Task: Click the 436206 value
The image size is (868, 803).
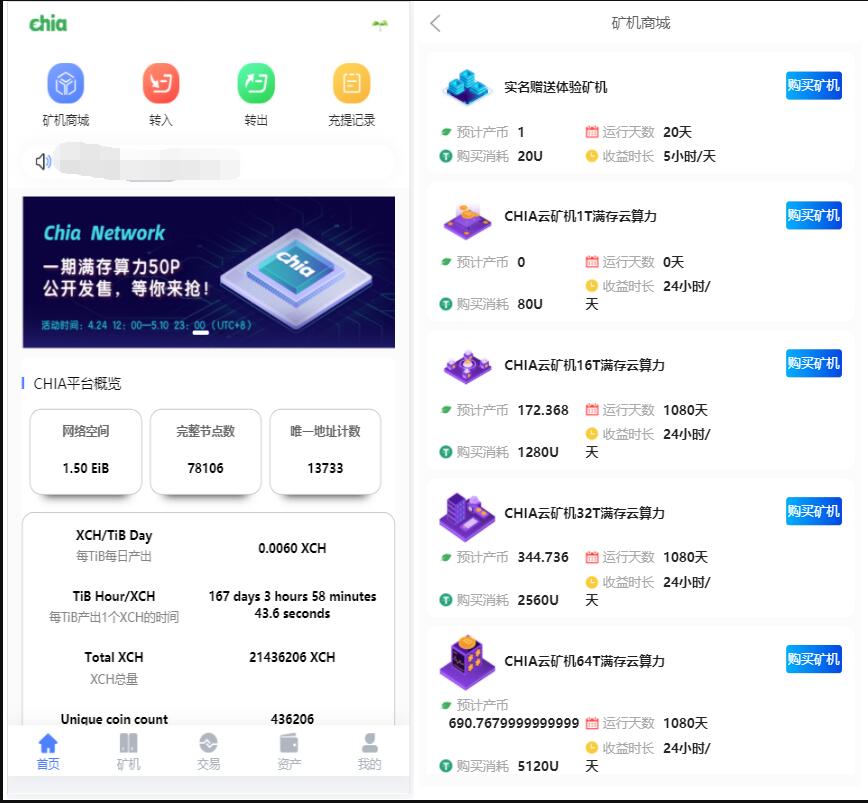Action: point(292,719)
